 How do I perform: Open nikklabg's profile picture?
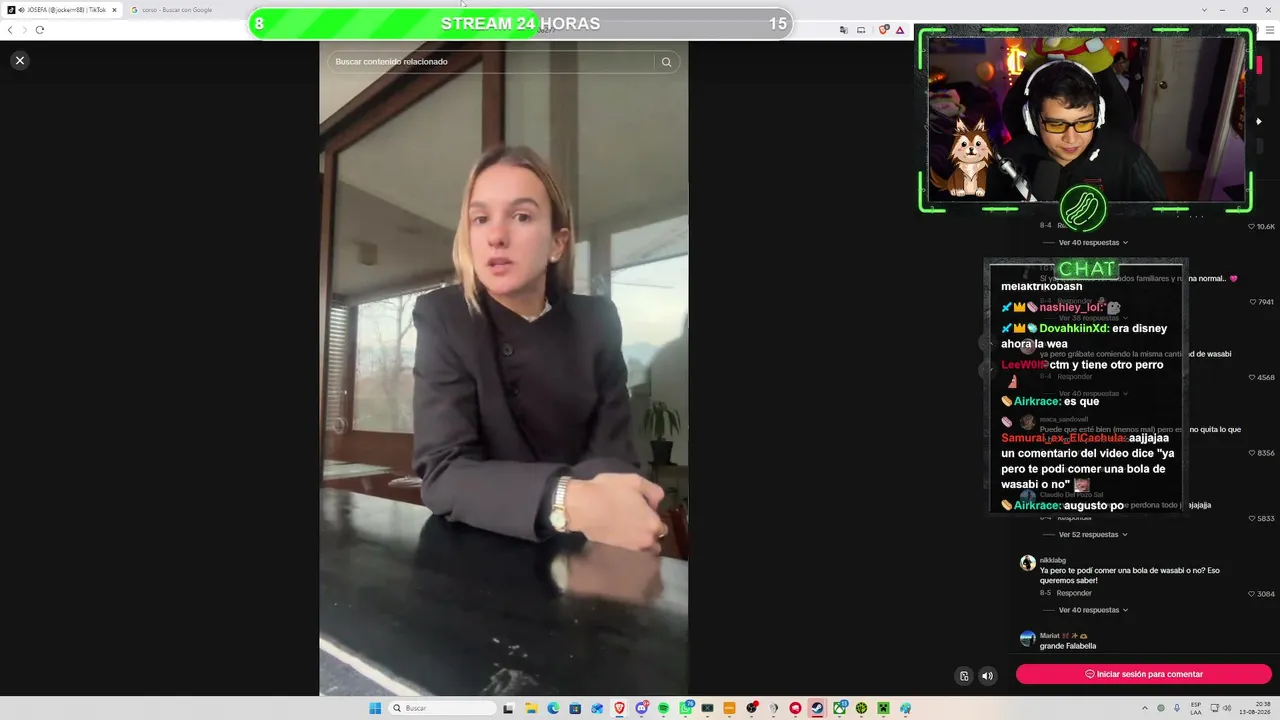(1027, 563)
